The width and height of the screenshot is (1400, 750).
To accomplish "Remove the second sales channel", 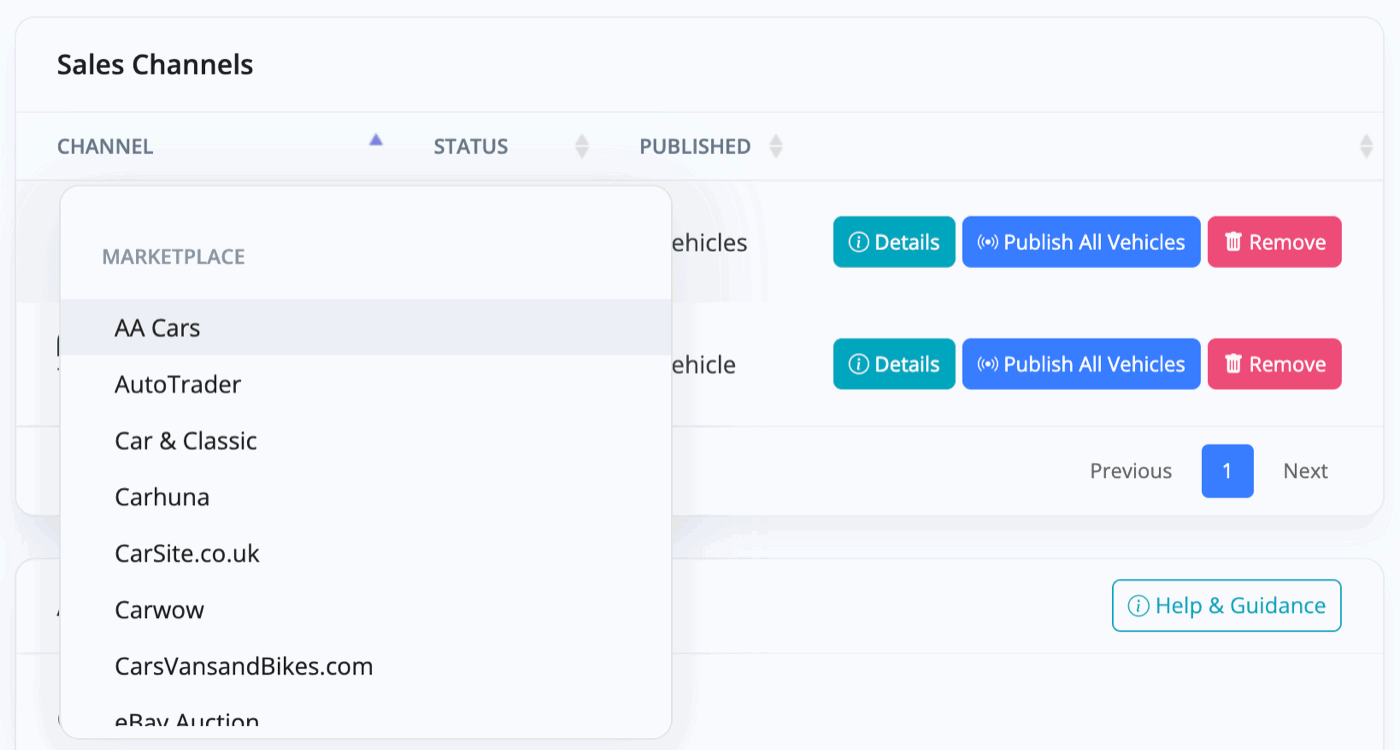I will click(x=1274, y=364).
